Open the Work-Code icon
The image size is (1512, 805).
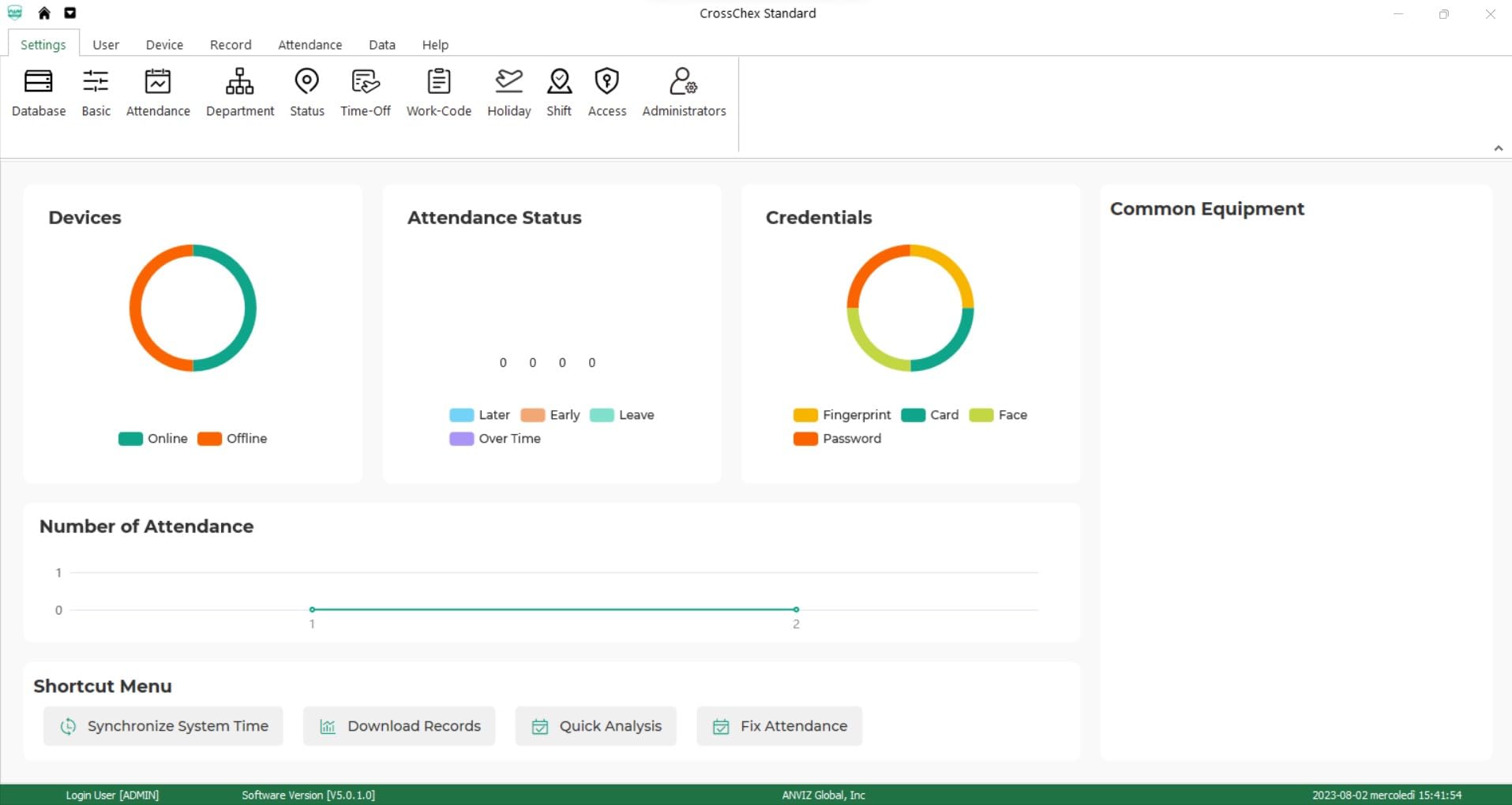tap(439, 93)
